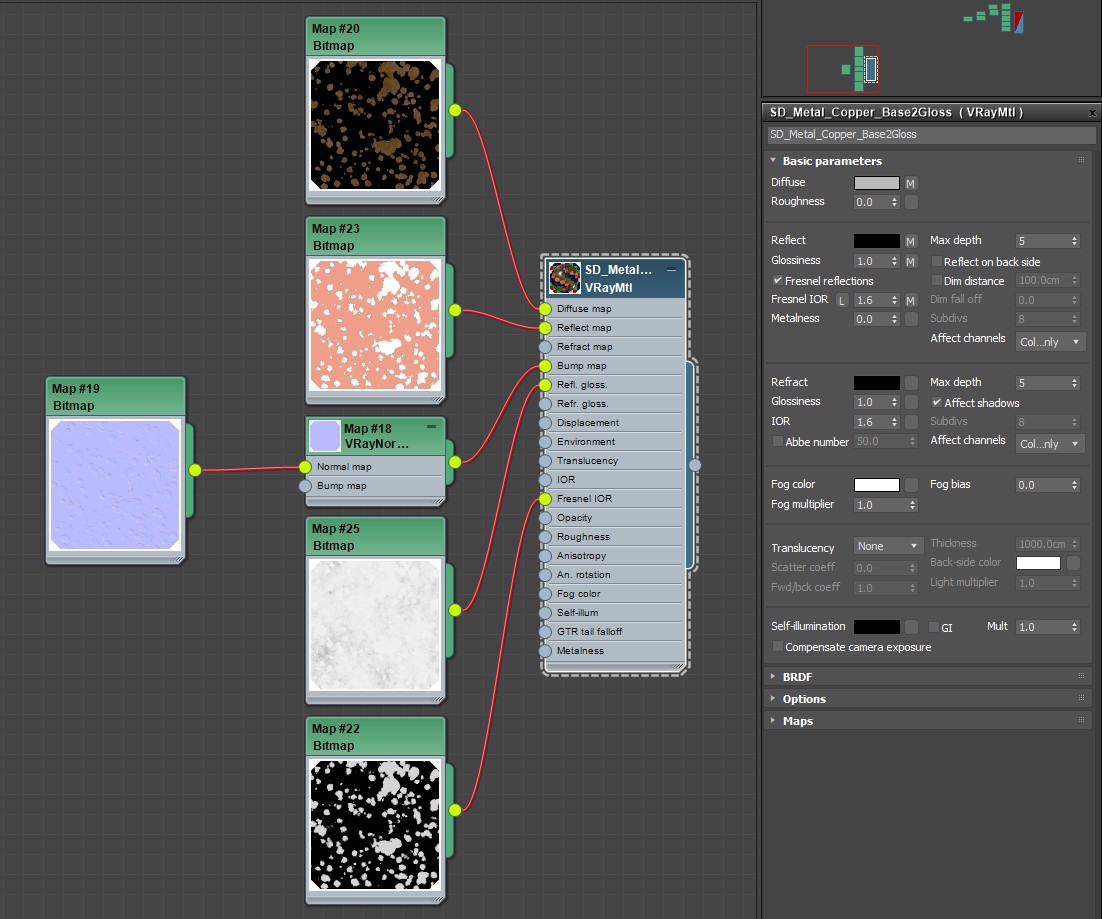
Task: Click the VRayMtl Bump map input socket
Action: point(545,366)
